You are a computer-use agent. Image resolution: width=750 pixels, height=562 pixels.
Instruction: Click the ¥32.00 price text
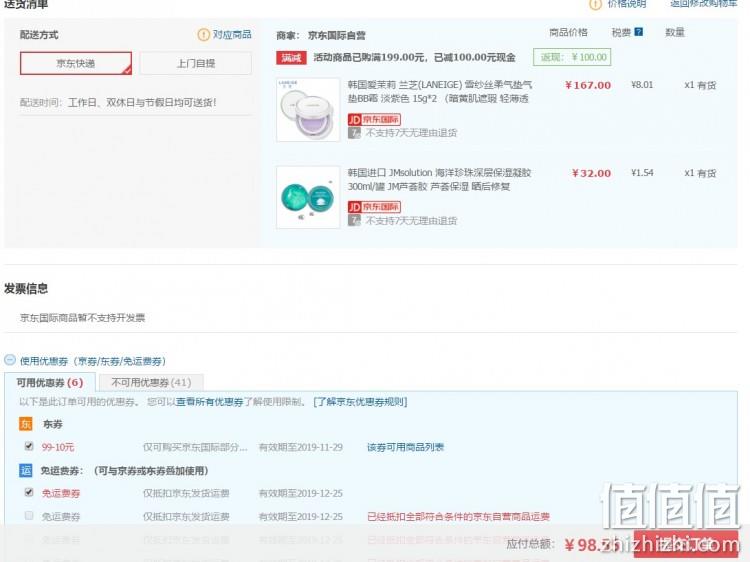click(591, 173)
